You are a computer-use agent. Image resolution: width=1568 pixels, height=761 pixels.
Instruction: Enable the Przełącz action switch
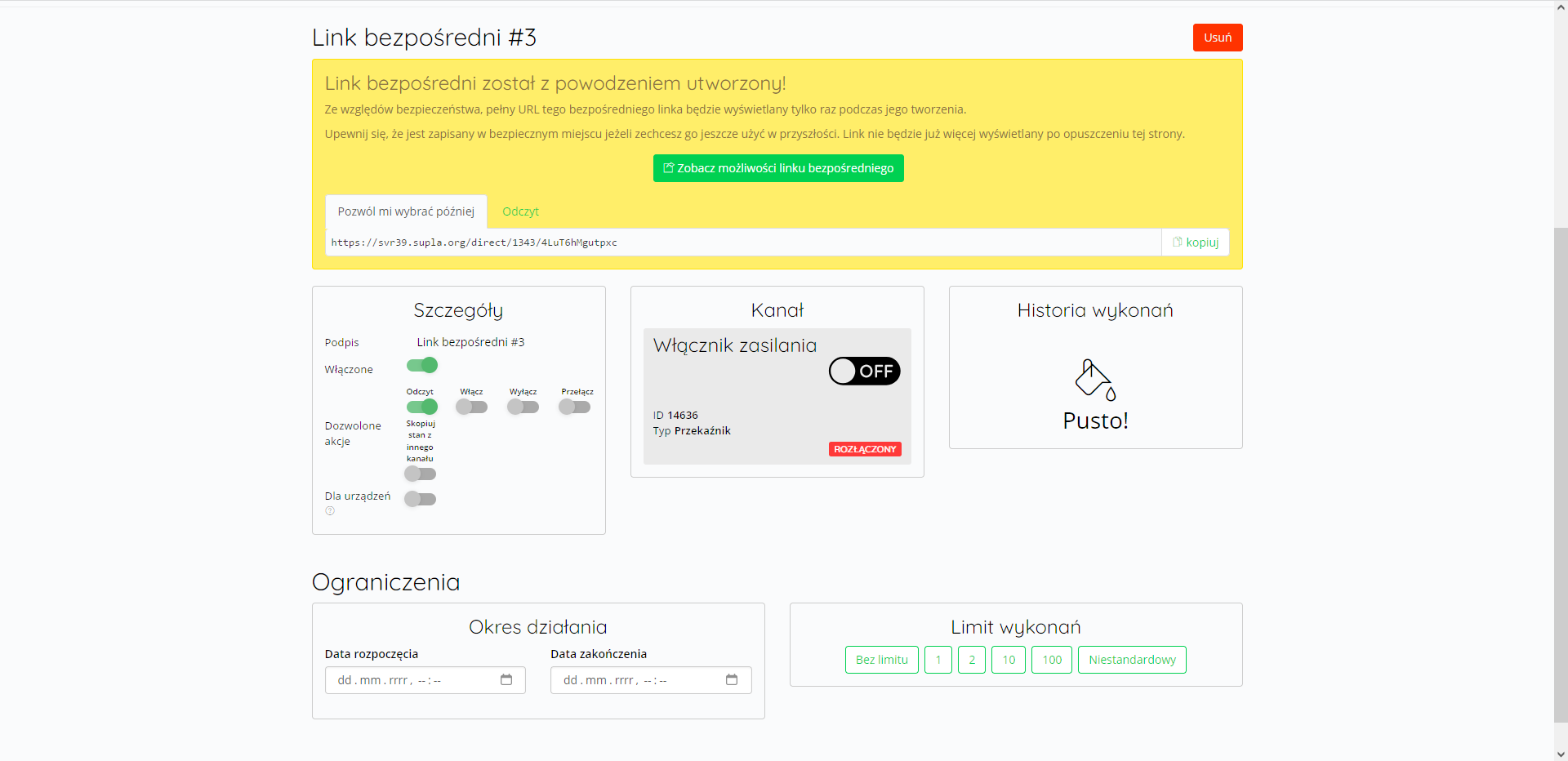click(x=574, y=407)
